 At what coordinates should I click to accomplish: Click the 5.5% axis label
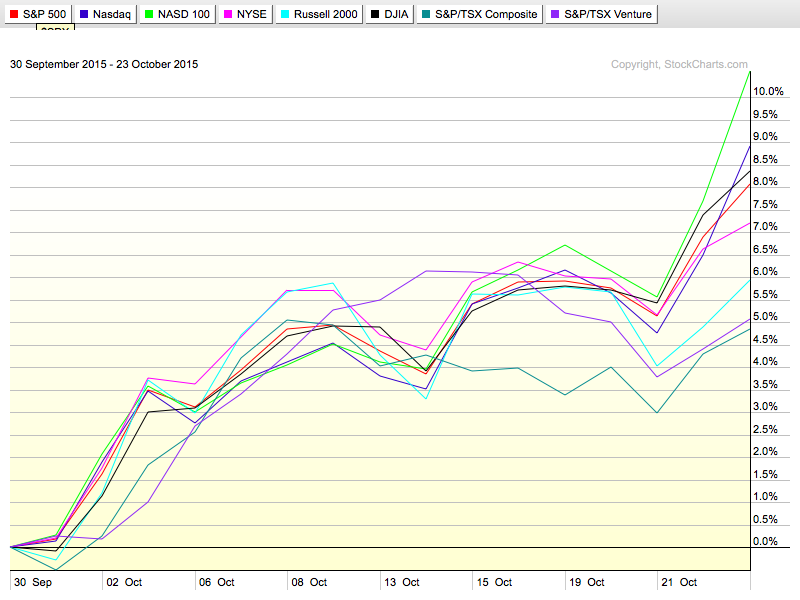765,294
